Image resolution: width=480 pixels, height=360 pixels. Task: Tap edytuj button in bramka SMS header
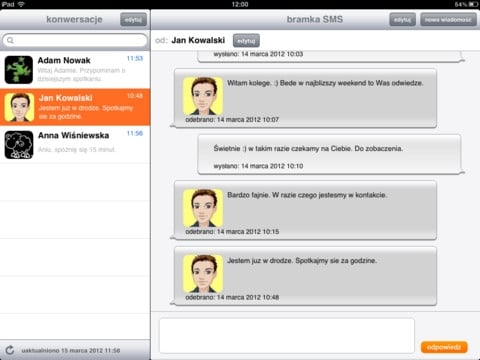coord(402,20)
